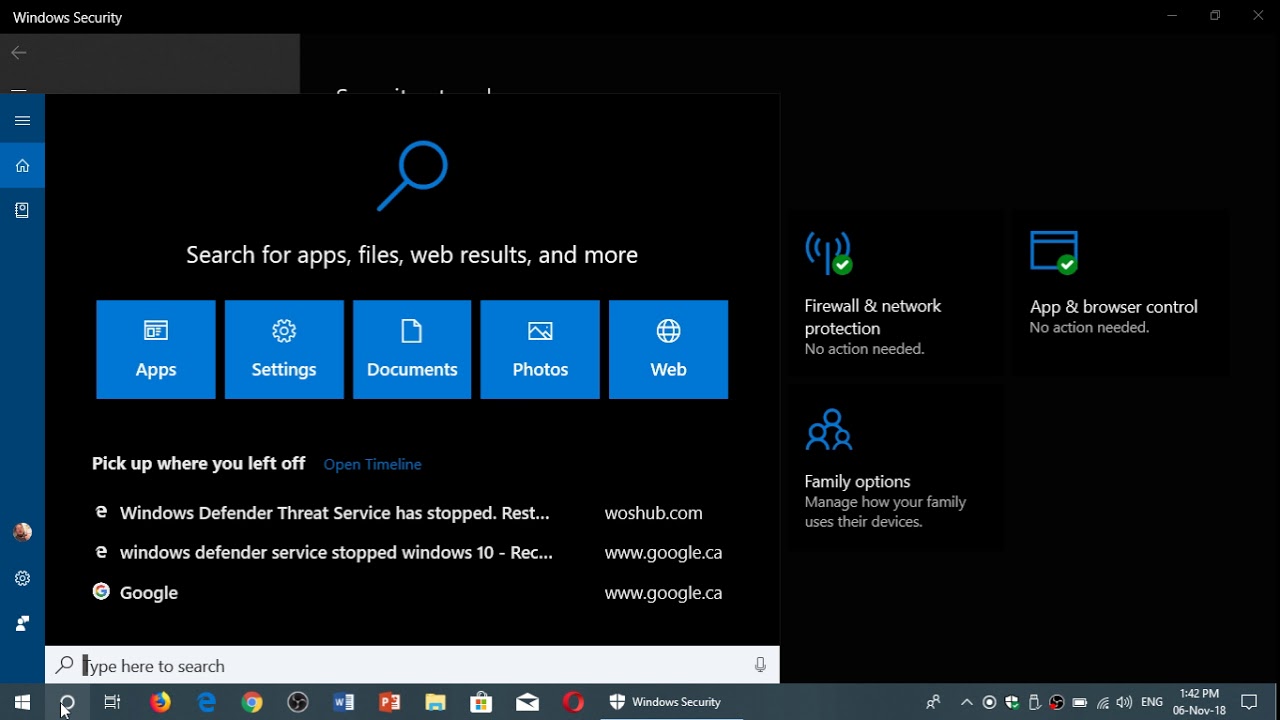1280x720 pixels.
Task: Click the OBS tray icon
Action: (1057, 702)
